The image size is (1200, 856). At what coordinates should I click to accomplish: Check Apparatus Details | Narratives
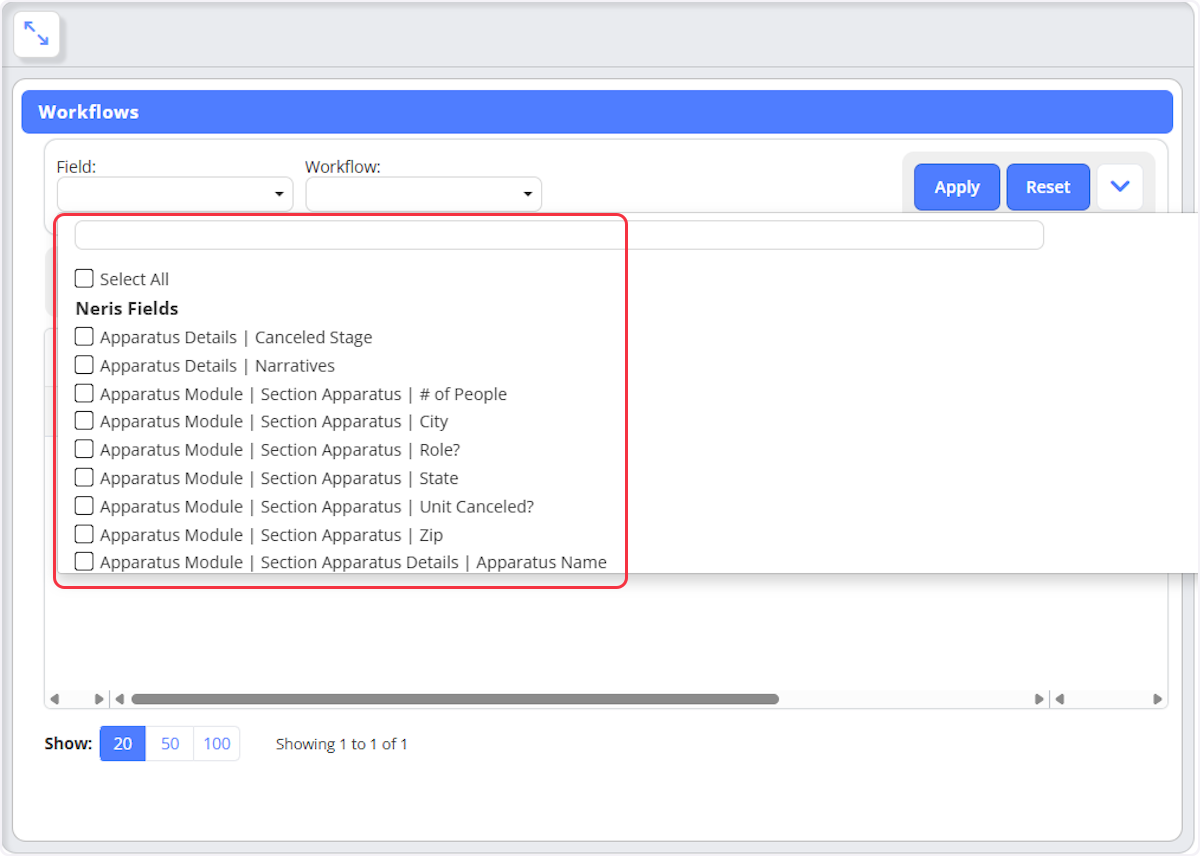click(x=84, y=365)
